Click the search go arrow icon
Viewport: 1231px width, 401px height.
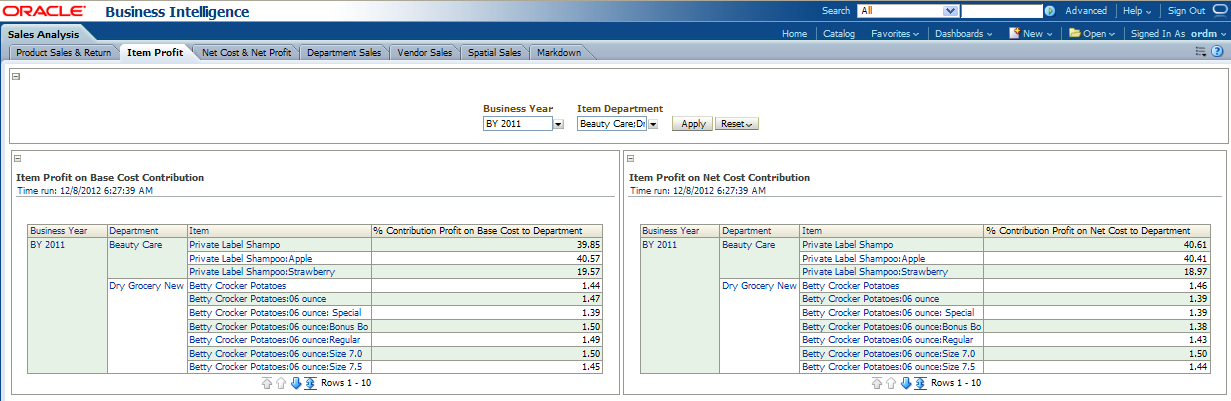click(1050, 11)
